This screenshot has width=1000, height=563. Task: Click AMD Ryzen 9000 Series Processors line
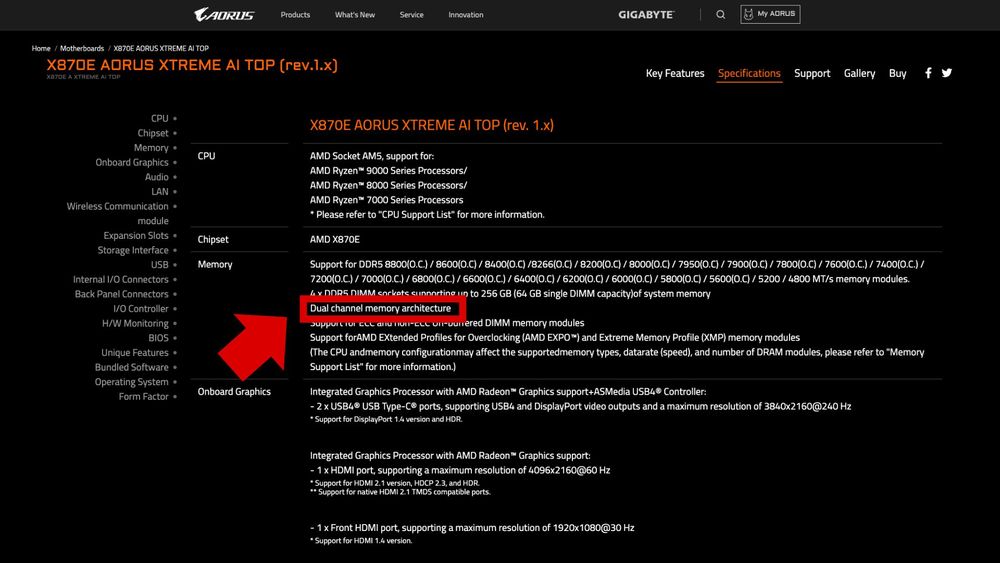(x=388, y=171)
